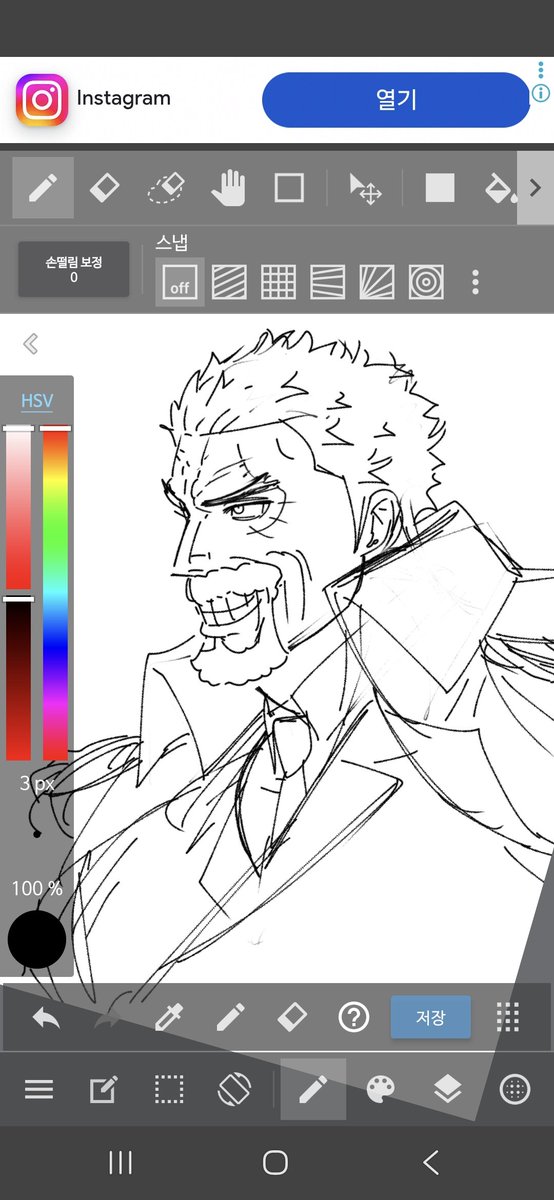This screenshot has width=554, height=1200.
Task: Open Instagram ad with 열기 button
Action: (395, 100)
